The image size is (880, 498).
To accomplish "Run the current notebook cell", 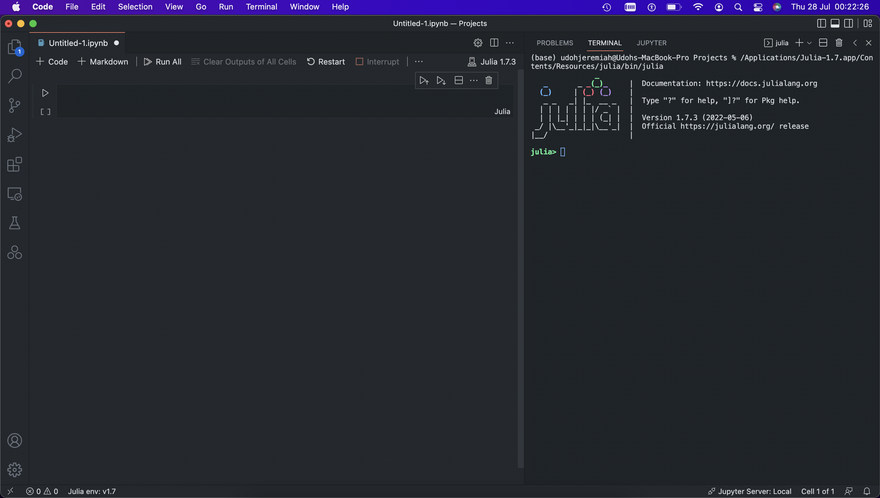I will click(45, 93).
